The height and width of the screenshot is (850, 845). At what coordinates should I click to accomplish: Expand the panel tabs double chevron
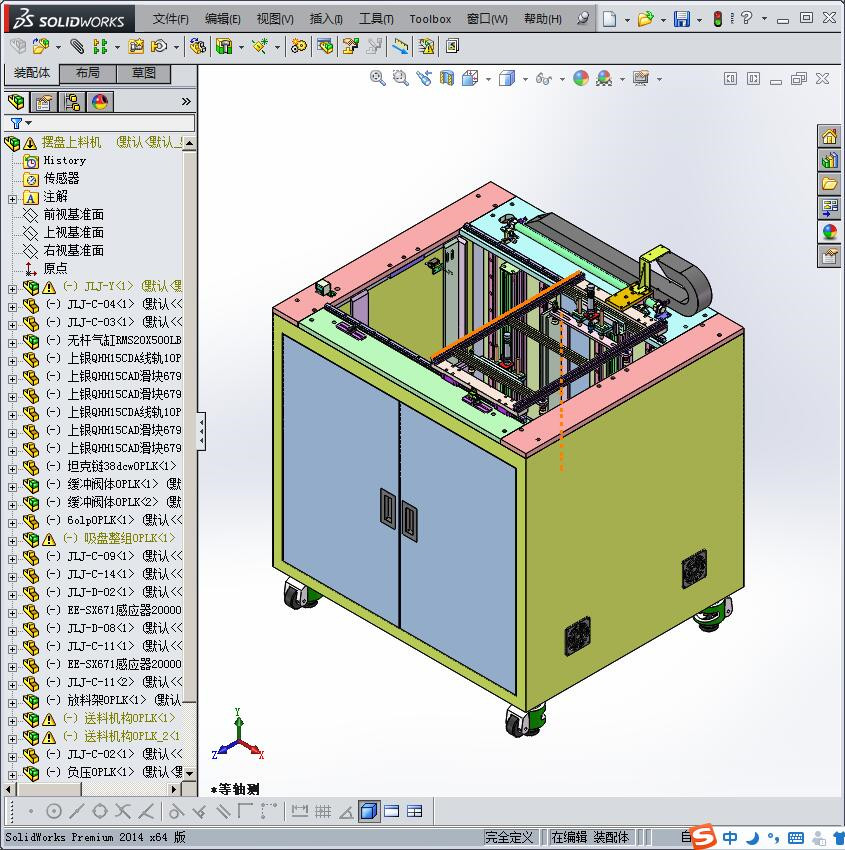tap(186, 101)
